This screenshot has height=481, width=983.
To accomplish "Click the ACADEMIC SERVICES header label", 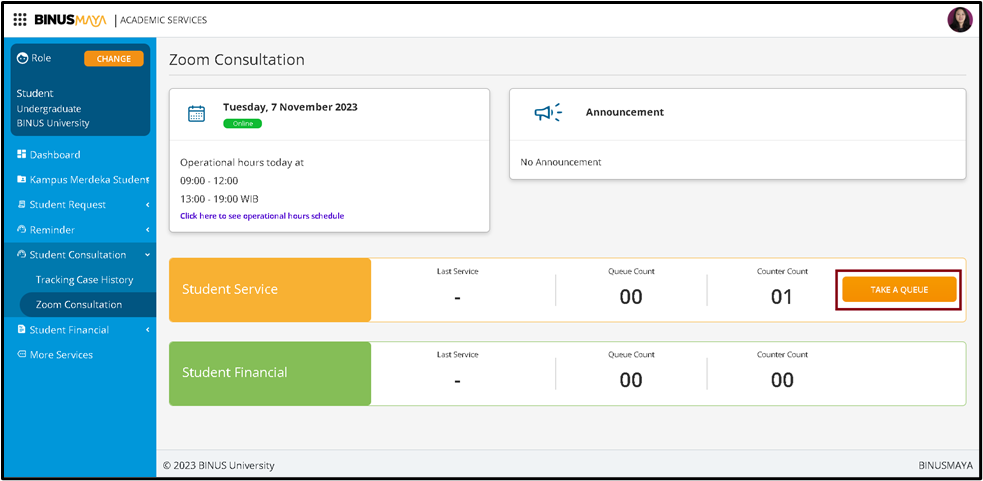I will 164,20.
